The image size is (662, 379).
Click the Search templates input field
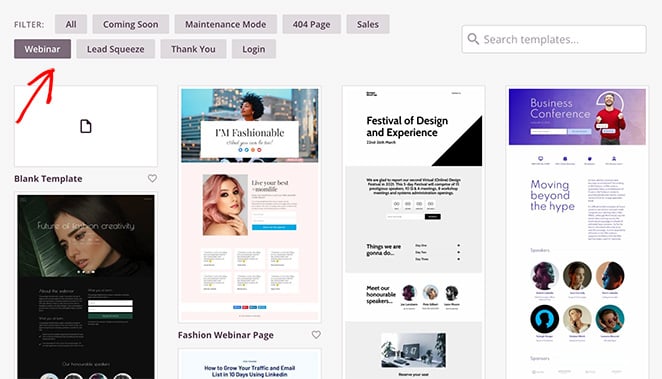(554, 39)
